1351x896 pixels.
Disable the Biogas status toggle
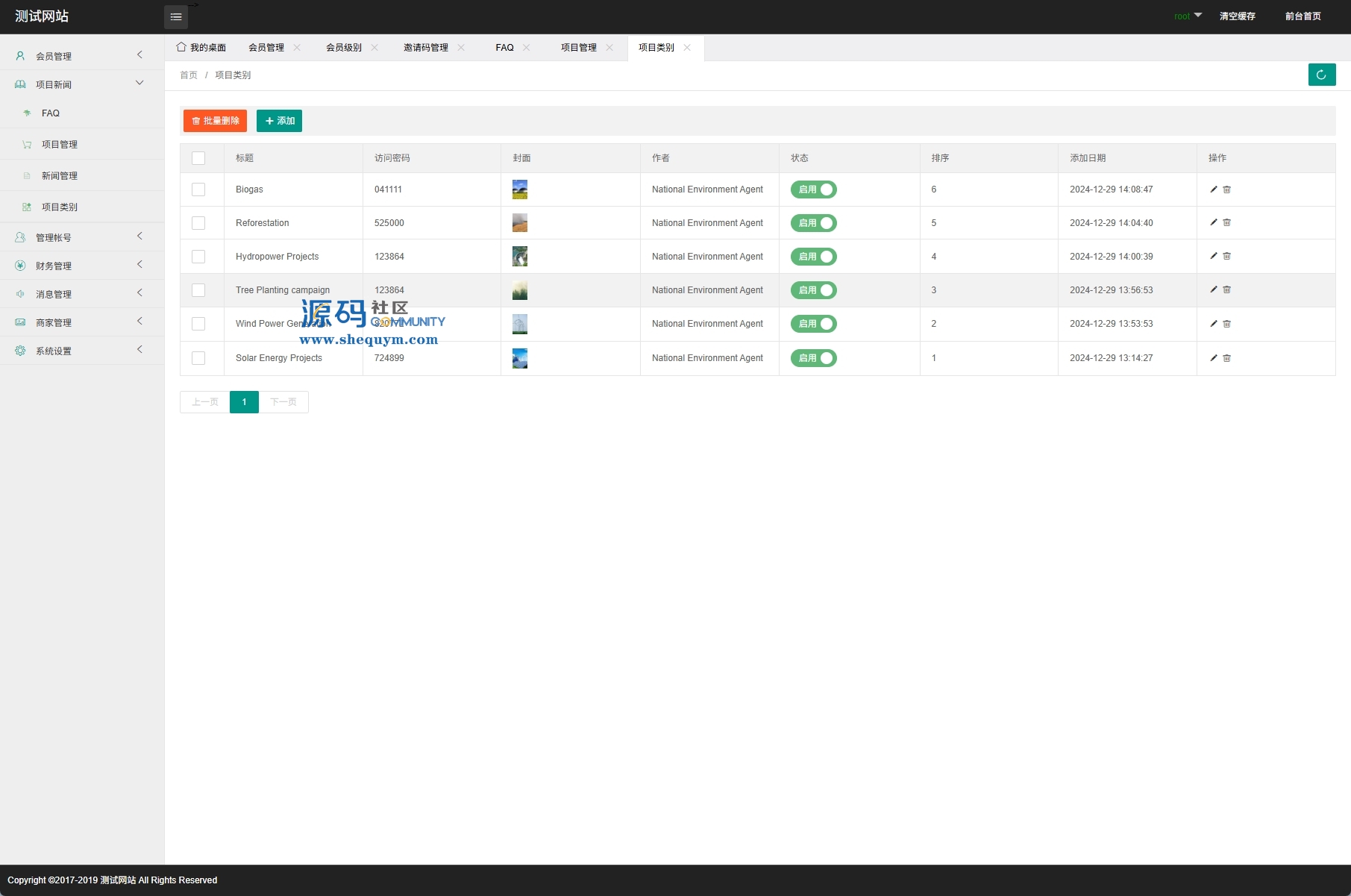pos(813,189)
